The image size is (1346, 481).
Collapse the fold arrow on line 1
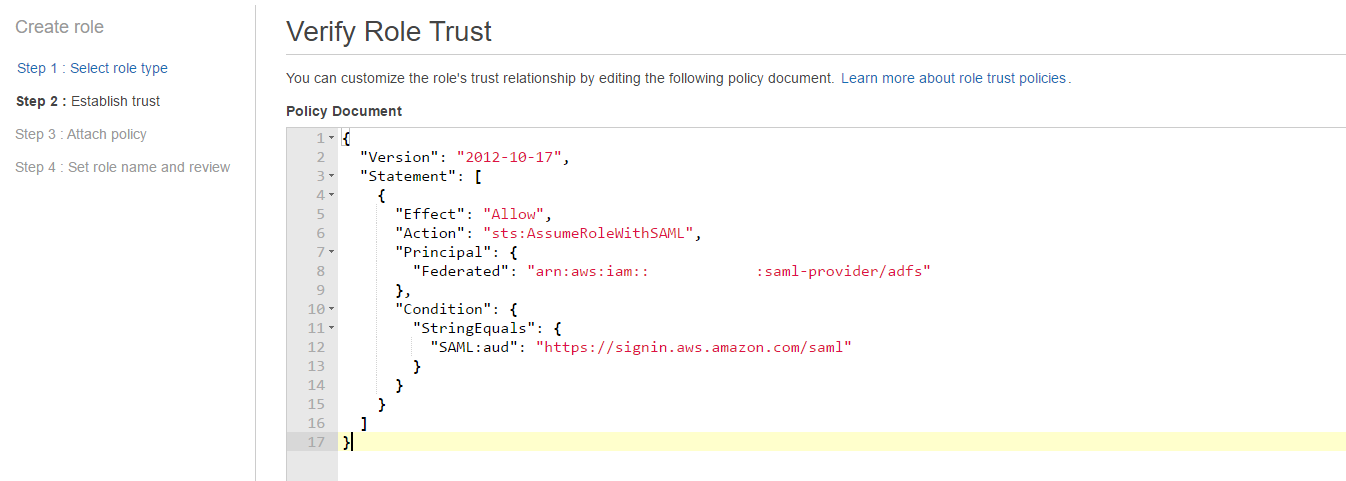tap(331, 138)
